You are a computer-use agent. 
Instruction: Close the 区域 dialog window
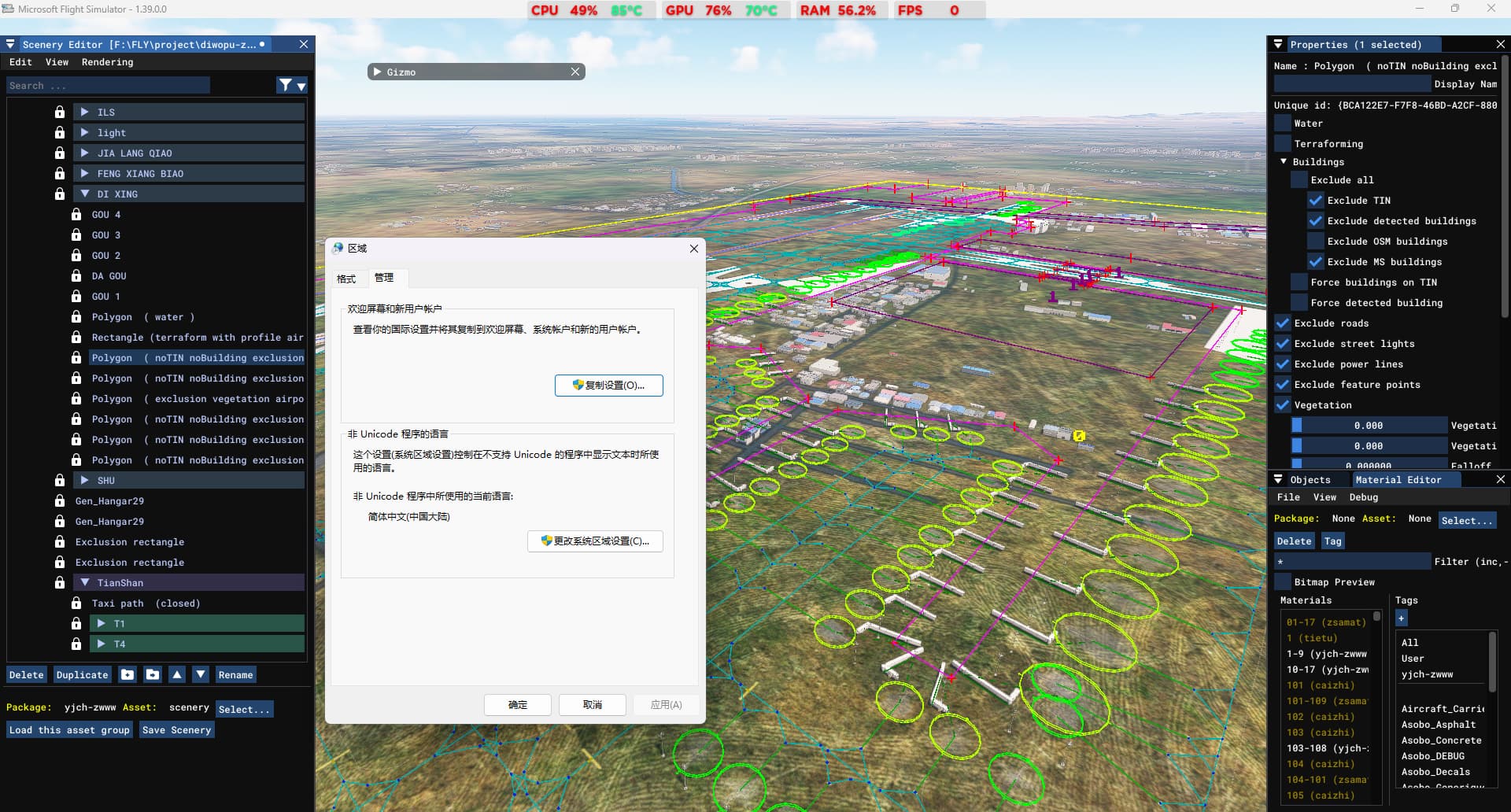coord(693,249)
